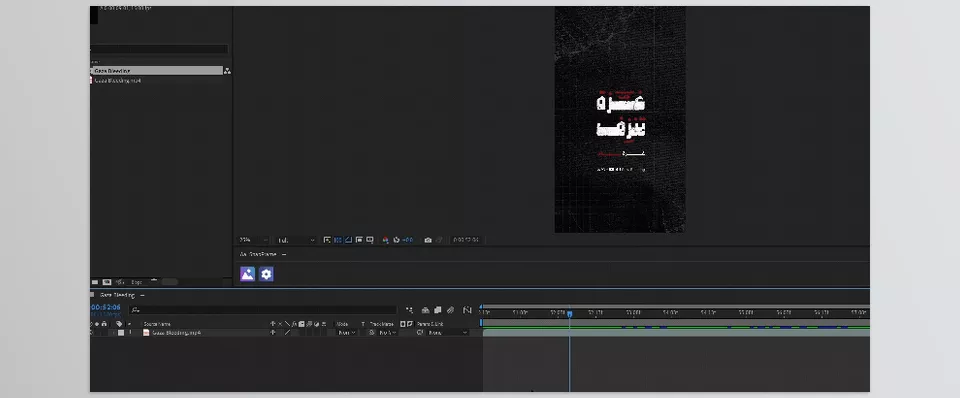Open the magnification ratio dropdown
Viewport: 960px width, 398px height.
point(253,240)
